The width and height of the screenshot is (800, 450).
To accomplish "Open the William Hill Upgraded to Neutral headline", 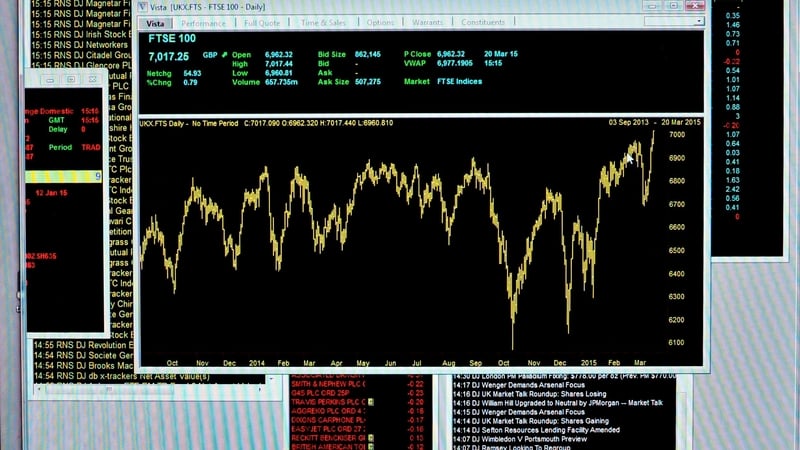I will click(x=558, y=403).
